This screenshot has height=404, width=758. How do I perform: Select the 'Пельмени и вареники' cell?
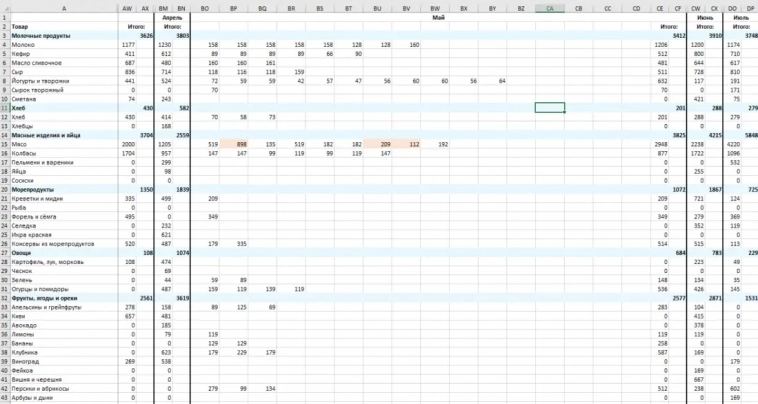(x=64, y=162)
